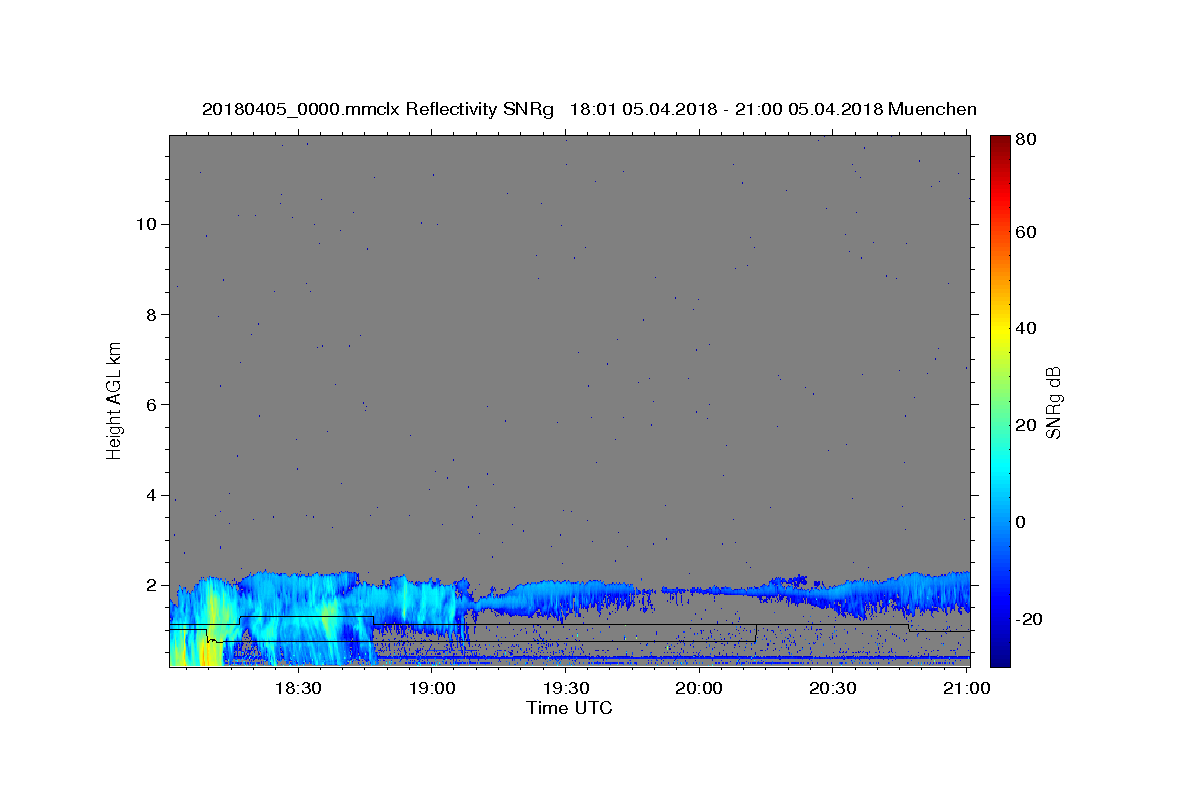The image size is (1200, 800).
Task: Click the 'SNRg dB' colorbar label
Action: click(x=1053, y=402)
